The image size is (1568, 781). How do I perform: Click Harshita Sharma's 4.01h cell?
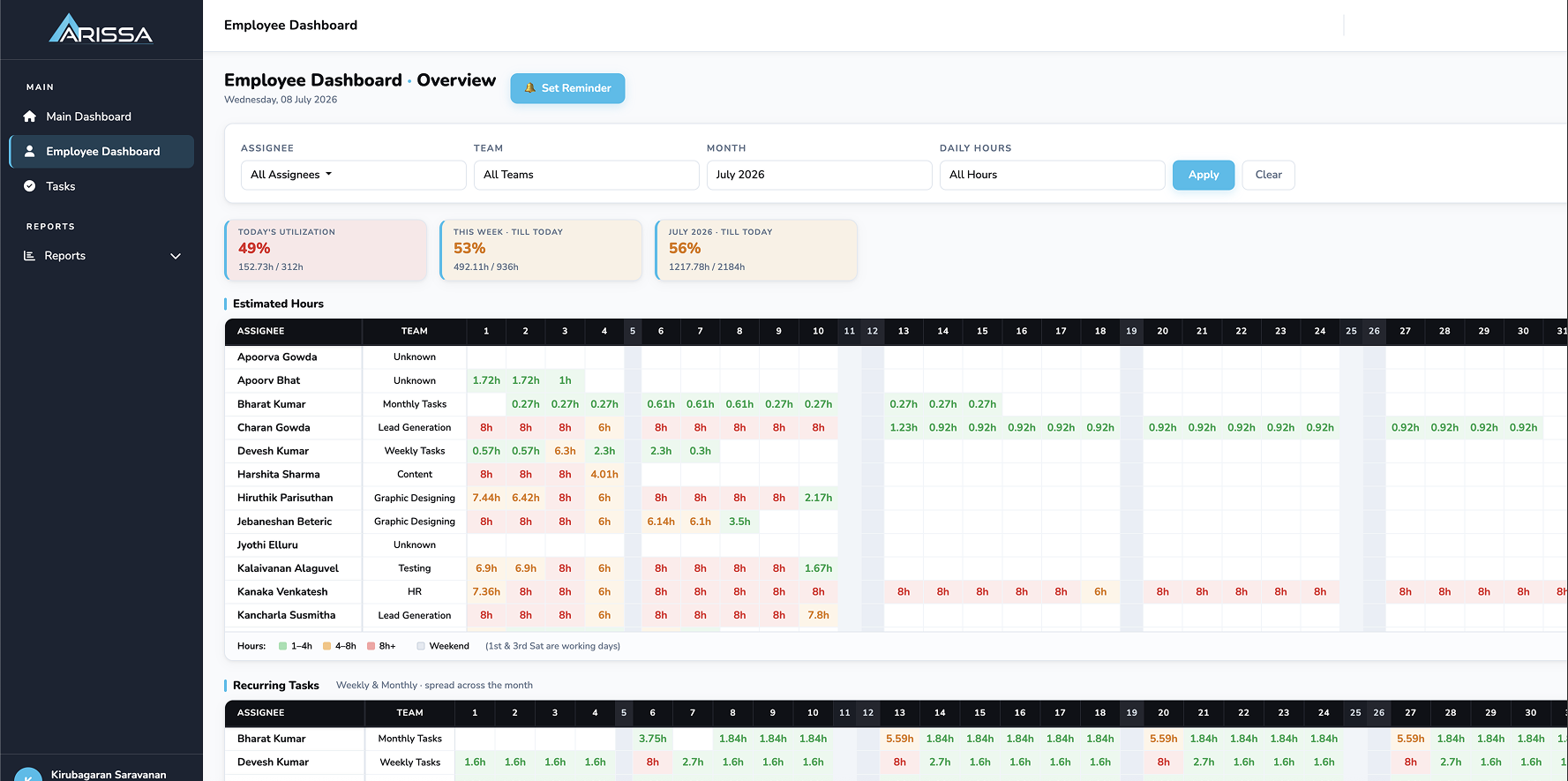[x=604, y=475]
